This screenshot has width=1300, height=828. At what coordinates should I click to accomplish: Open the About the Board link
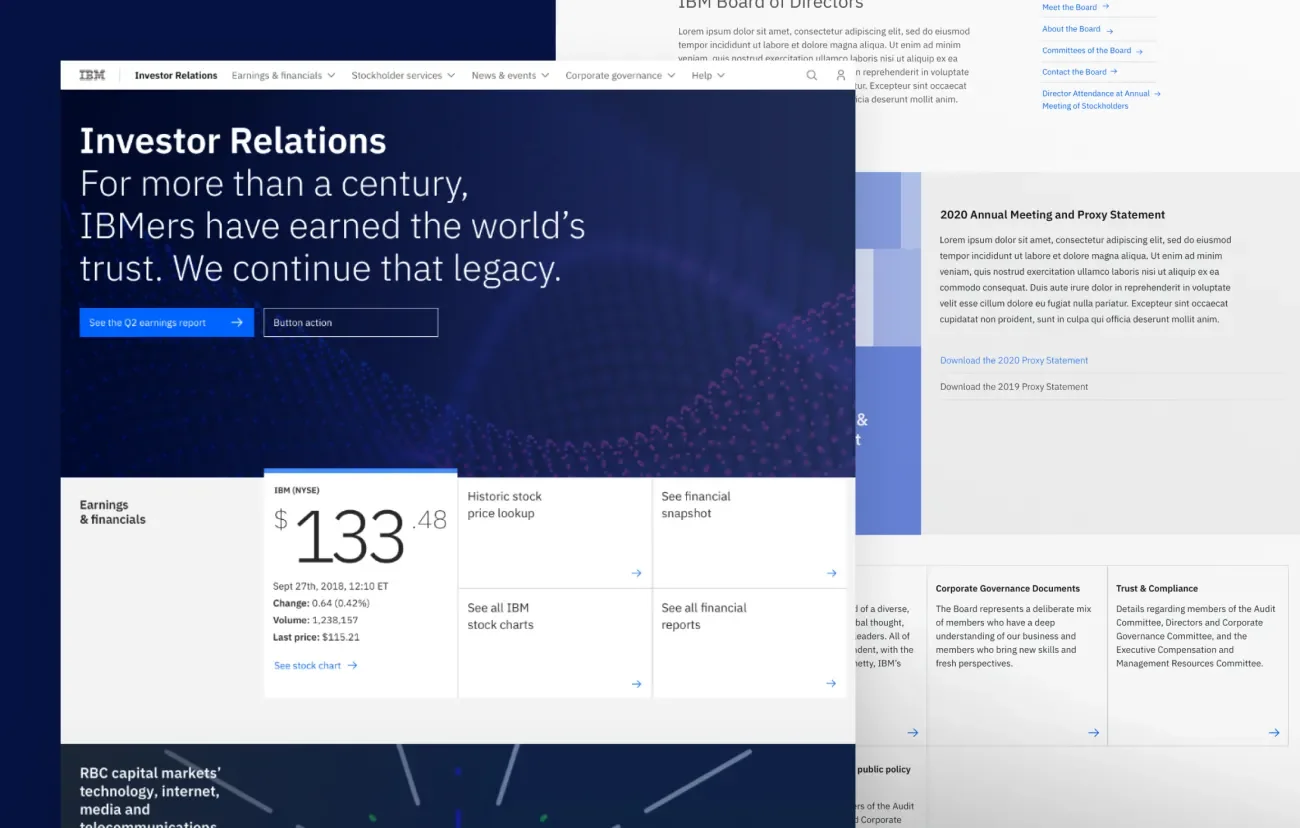tap(1071, 29)
